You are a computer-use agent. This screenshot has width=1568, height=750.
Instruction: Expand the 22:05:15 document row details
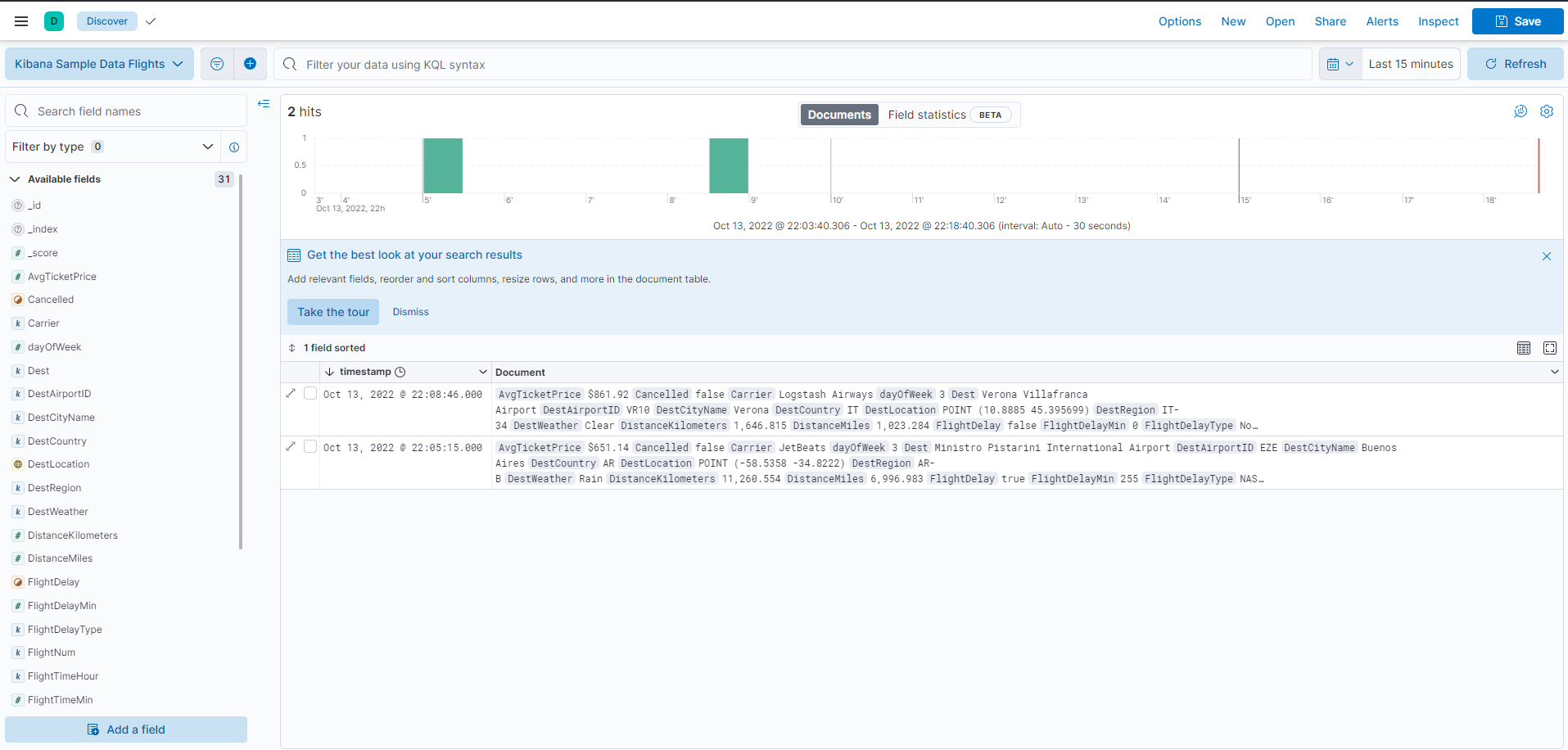coord(291,447)
